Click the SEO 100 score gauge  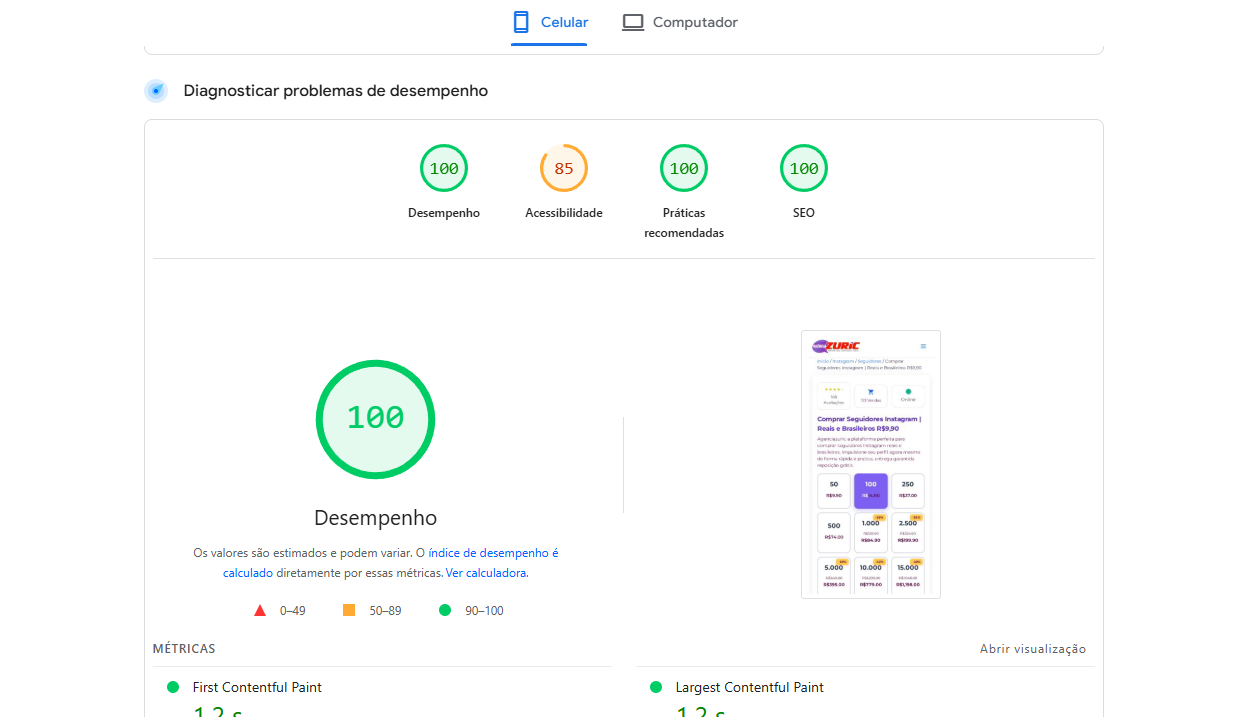click(x=803, y=168)
